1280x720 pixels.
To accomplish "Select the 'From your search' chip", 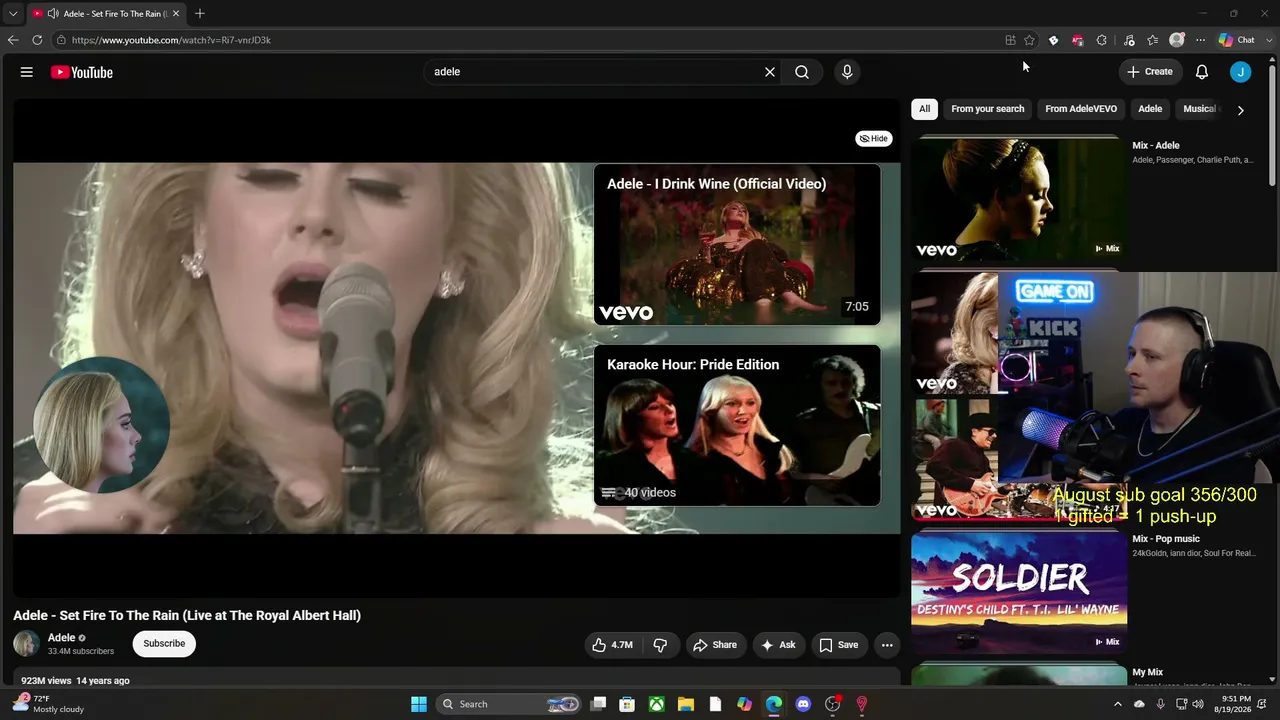I will pos(988,109).
